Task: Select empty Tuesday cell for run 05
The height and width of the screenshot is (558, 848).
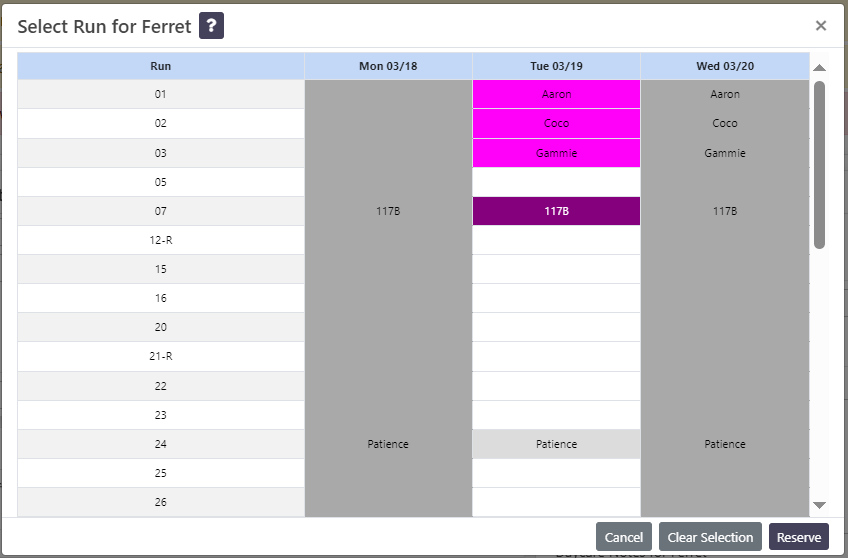Action: [x=556, y=182]
